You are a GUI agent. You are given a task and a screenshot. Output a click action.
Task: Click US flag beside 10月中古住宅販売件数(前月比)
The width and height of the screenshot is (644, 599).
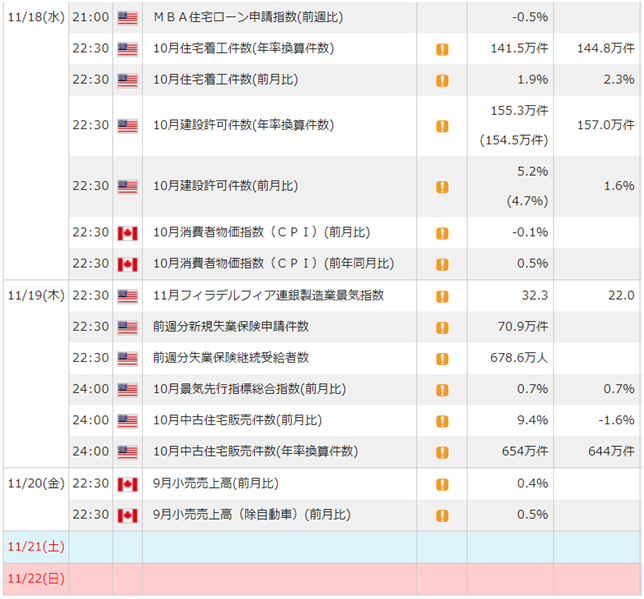127,421
